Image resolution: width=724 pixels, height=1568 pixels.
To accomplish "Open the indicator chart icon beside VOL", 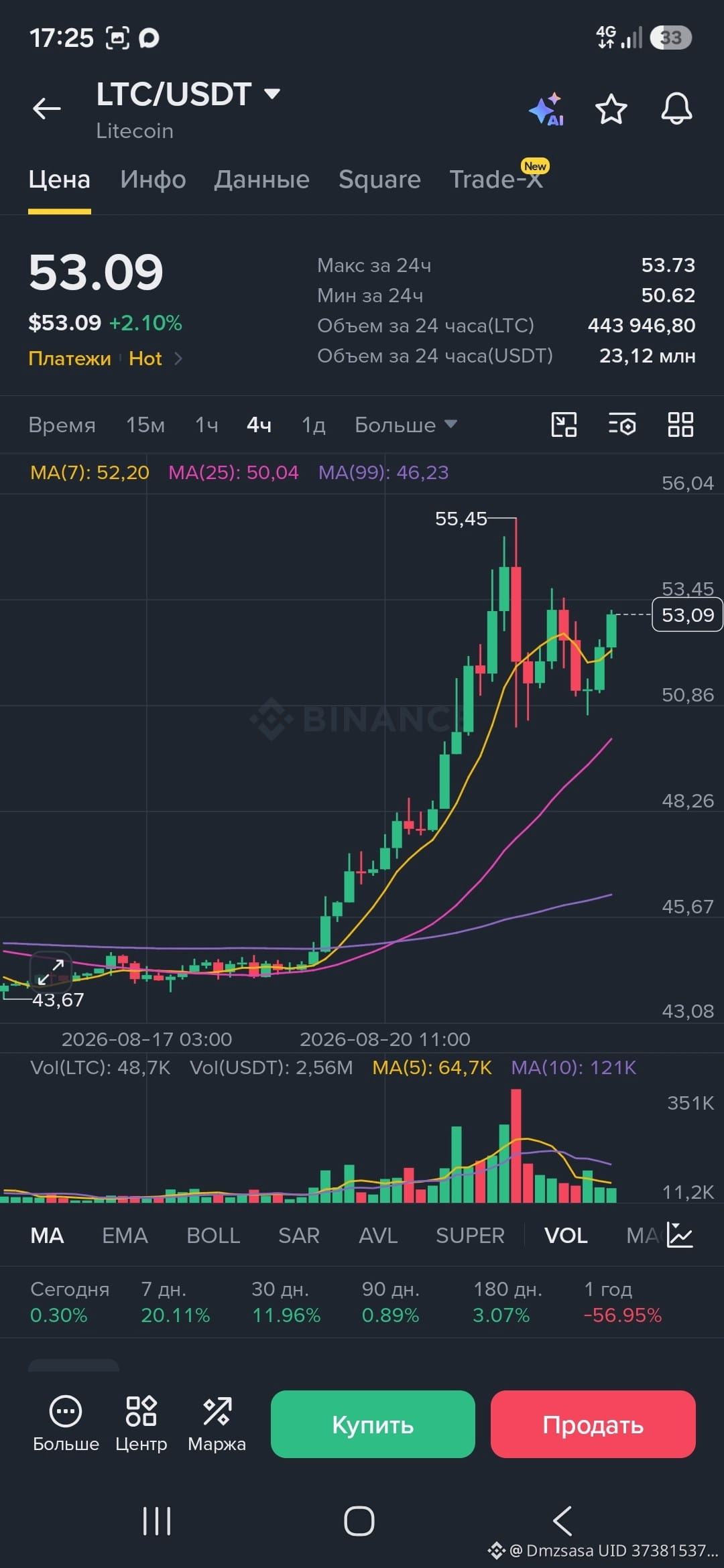I will click(680, 1234).
